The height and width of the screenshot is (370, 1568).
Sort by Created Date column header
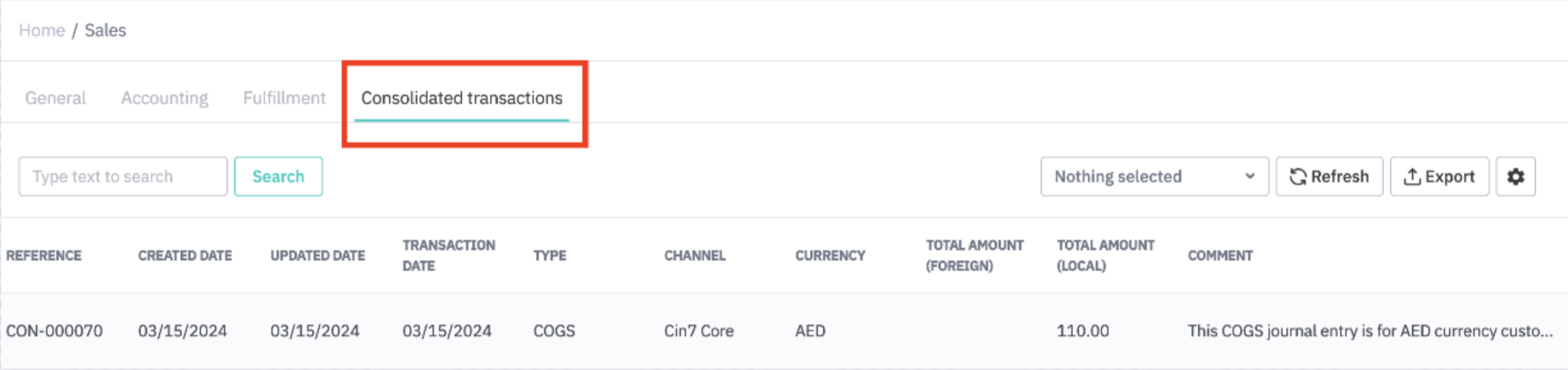185,255
